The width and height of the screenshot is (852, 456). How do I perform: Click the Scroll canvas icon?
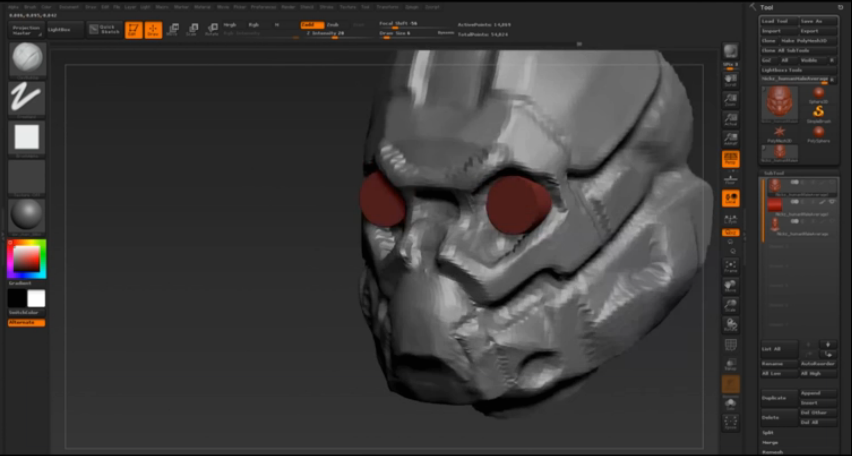point(731,80)
